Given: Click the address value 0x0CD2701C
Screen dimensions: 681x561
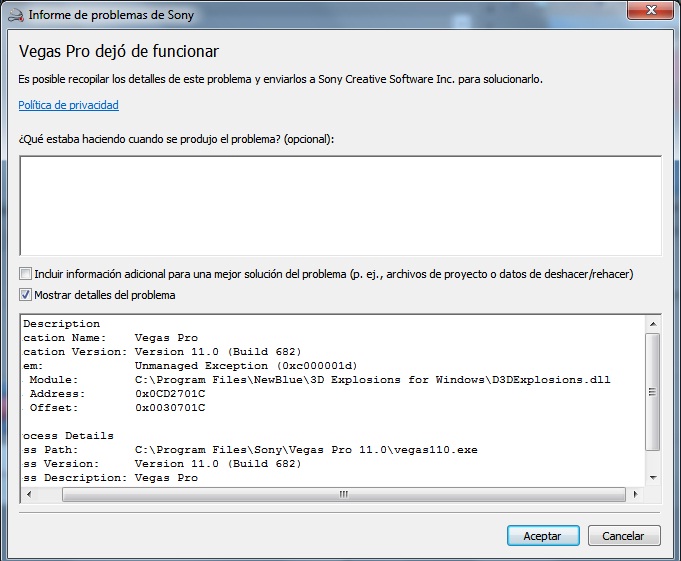Looking at the screenshot, I should point(170,394).
